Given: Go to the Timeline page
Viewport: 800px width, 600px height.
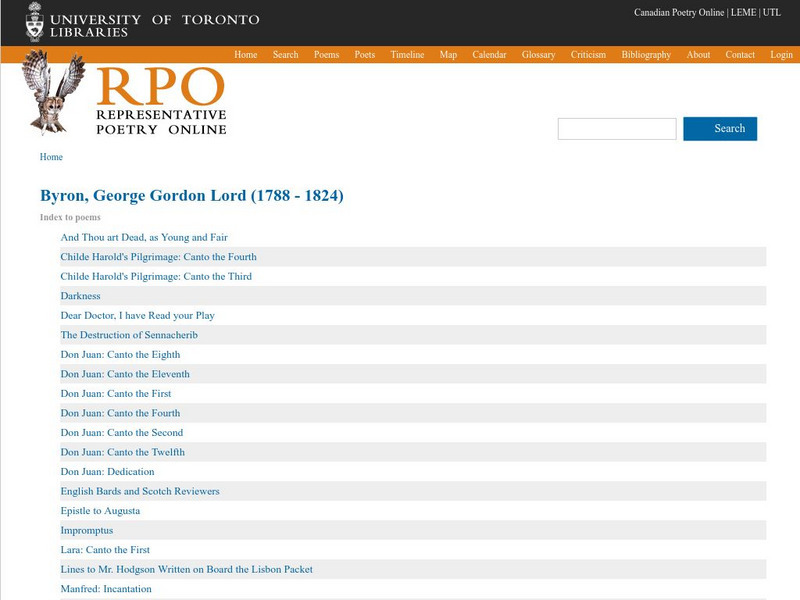Looking at the screenshot, I should [x=407, y=55].
